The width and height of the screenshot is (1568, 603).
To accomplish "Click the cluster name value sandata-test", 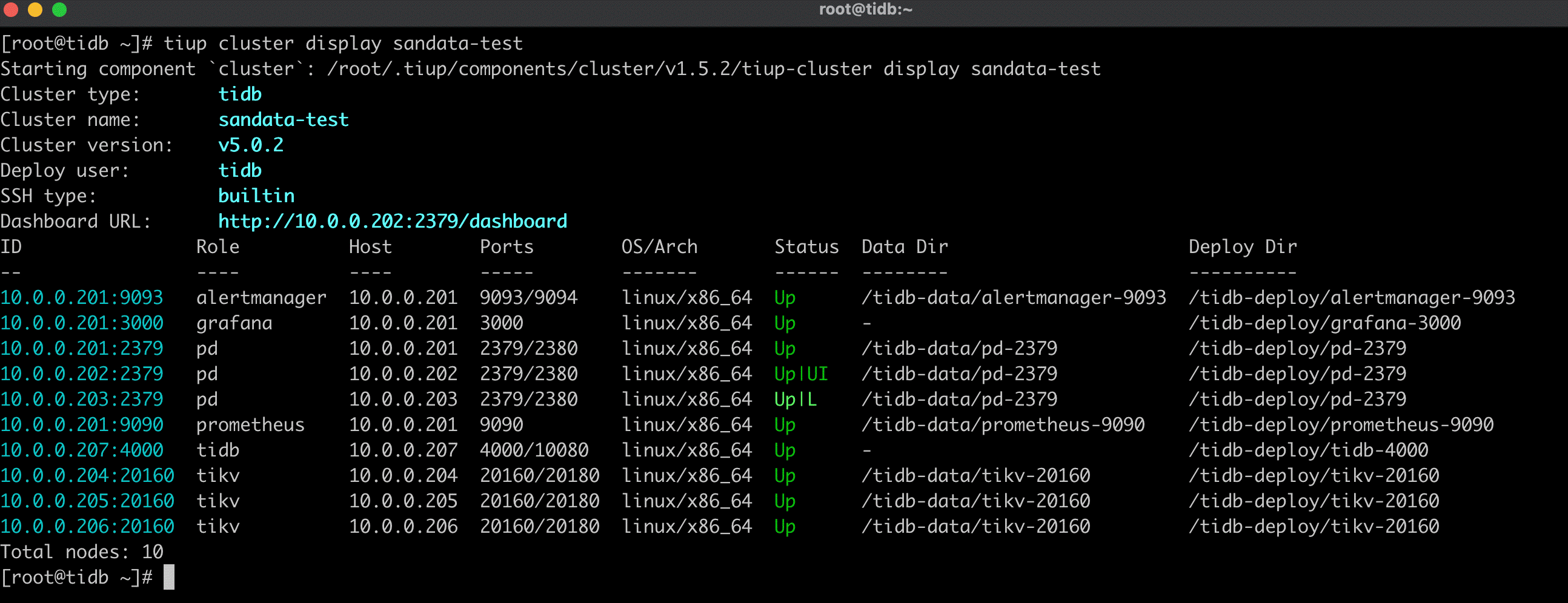I will [283, 120].
